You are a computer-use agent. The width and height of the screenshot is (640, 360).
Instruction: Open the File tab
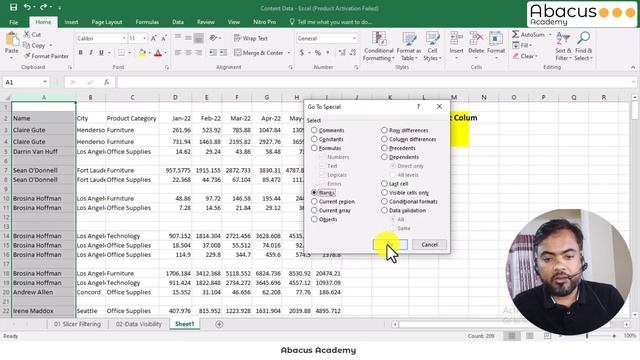(x=13, y=22)
